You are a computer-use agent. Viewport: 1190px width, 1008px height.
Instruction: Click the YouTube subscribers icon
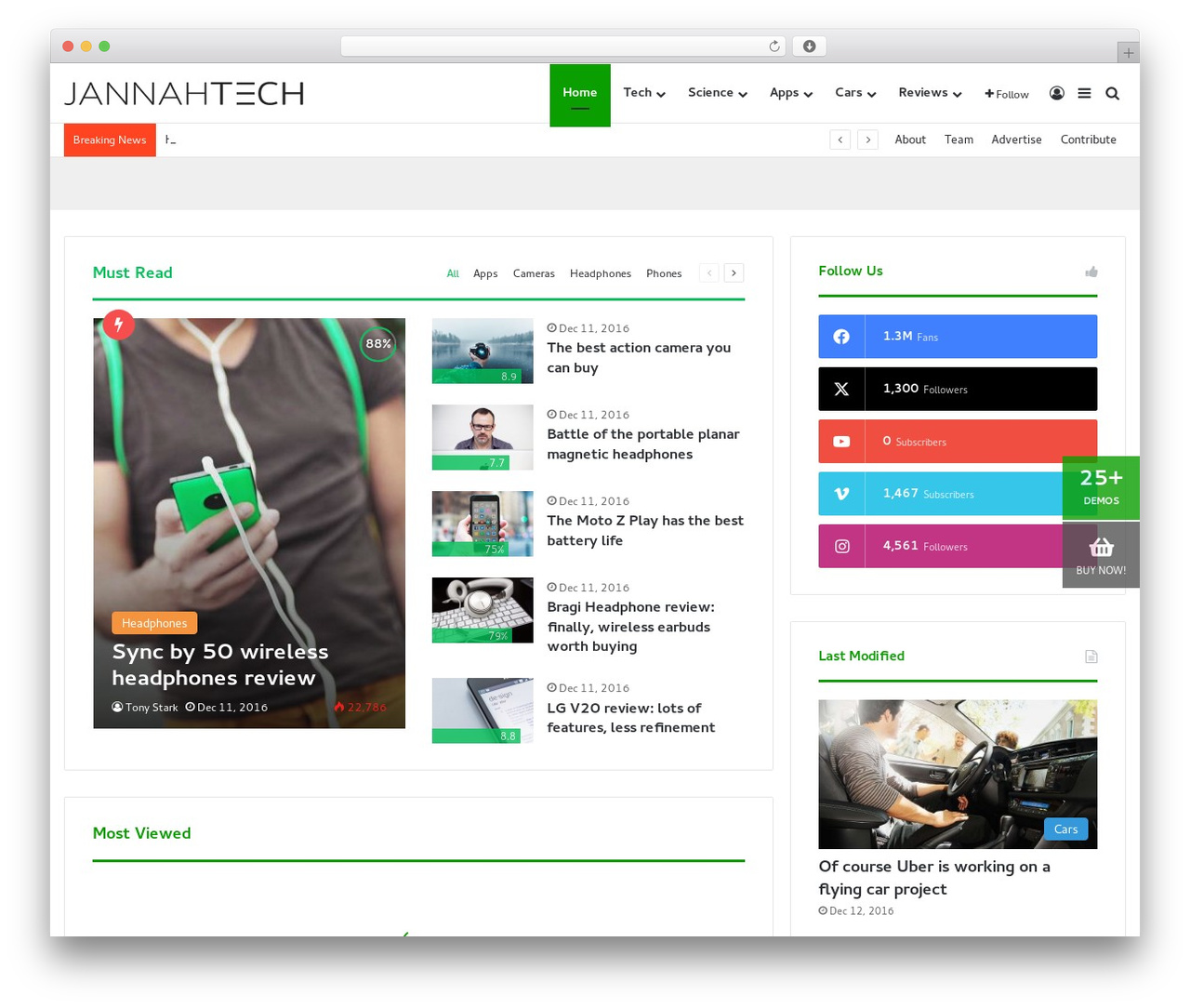coord(841,442)
